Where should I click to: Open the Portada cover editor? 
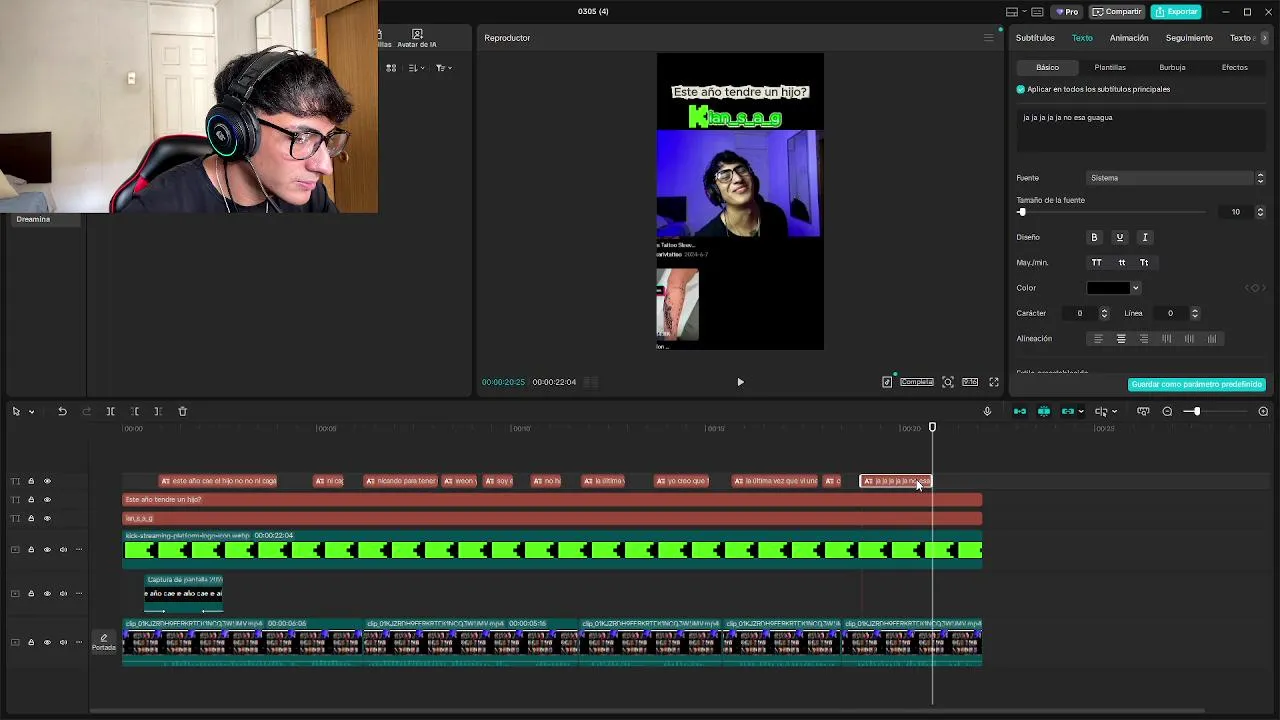coord(103,642)
